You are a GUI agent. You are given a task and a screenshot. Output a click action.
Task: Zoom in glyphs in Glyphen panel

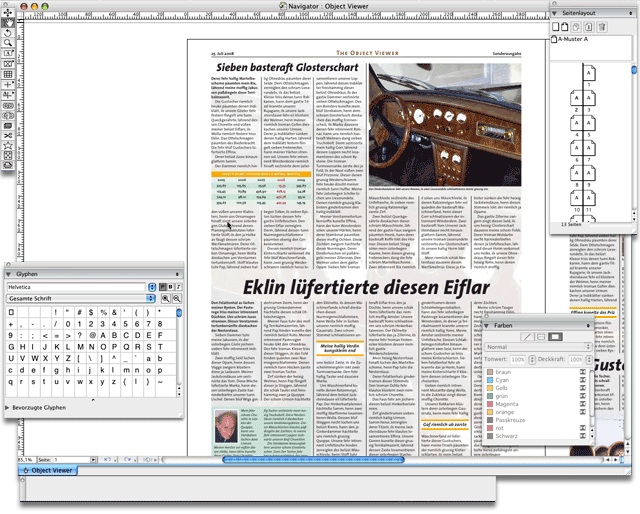(166, 299)
